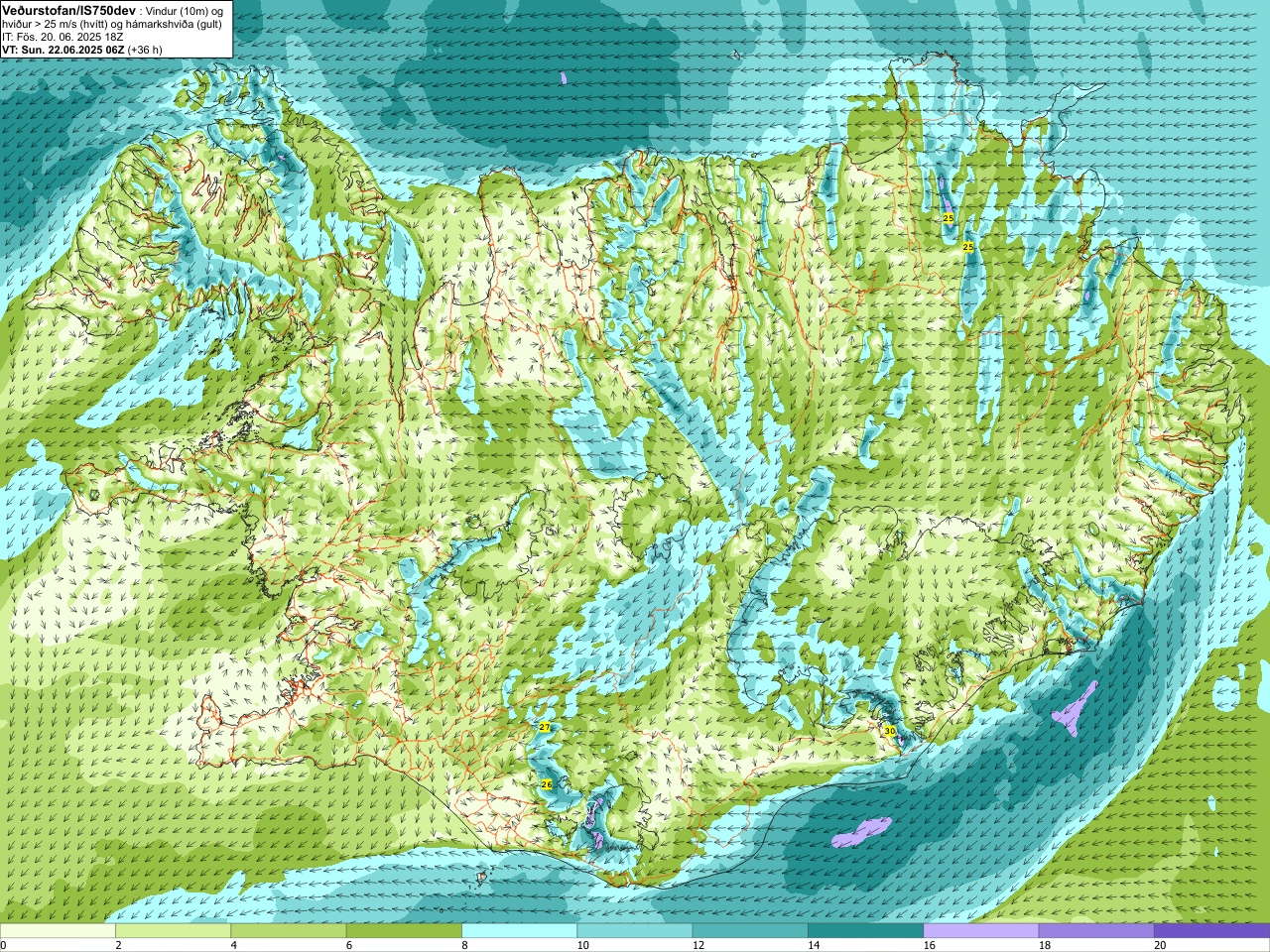Pick the teal 12–14 m/s legend swatch
Image resolution: width=1270 pixels, height=952 pixels.
pyautogui.click(x=750, y=931)
